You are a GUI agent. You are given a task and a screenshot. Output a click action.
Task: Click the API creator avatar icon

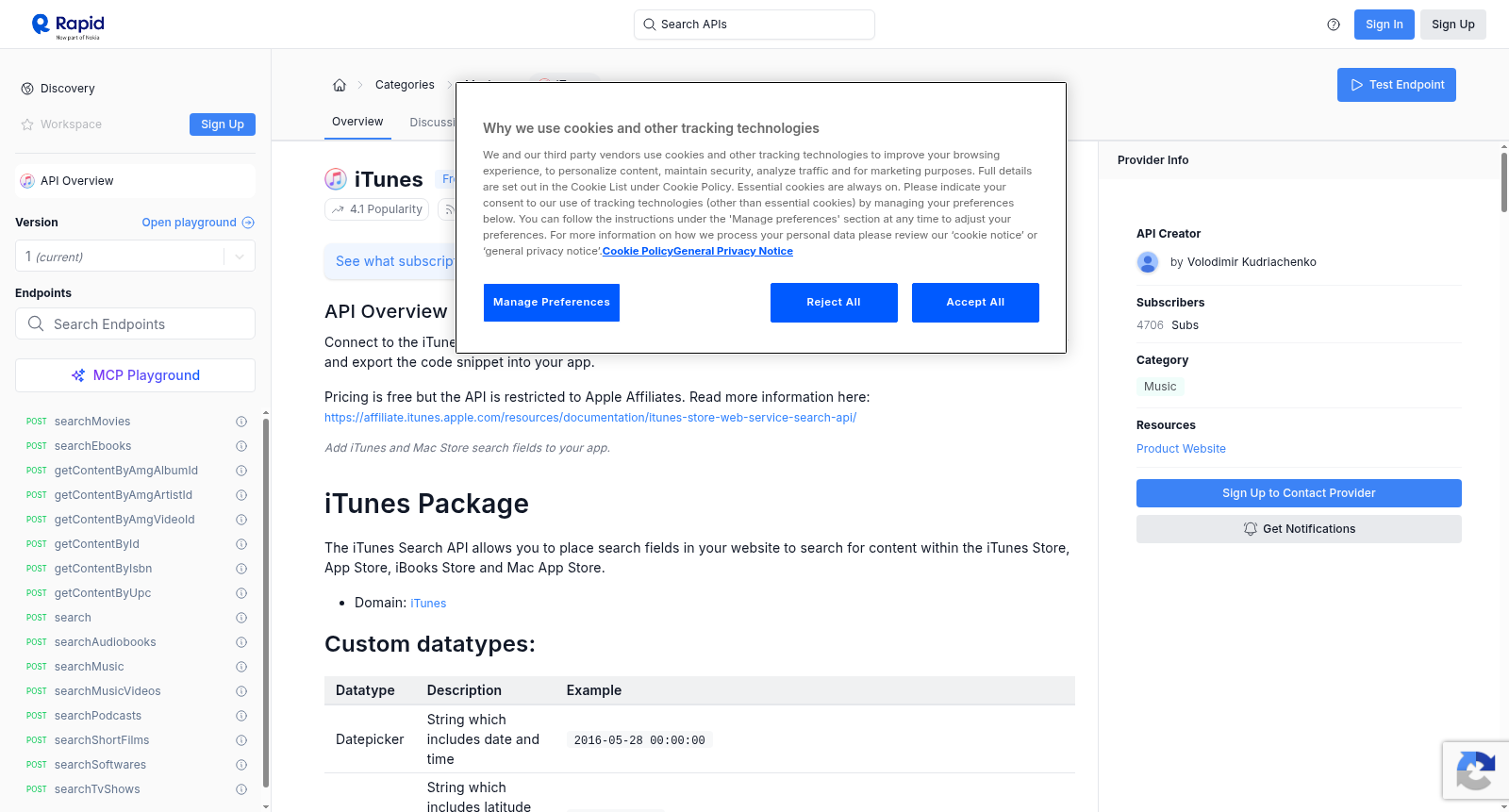coord(1148,262)
